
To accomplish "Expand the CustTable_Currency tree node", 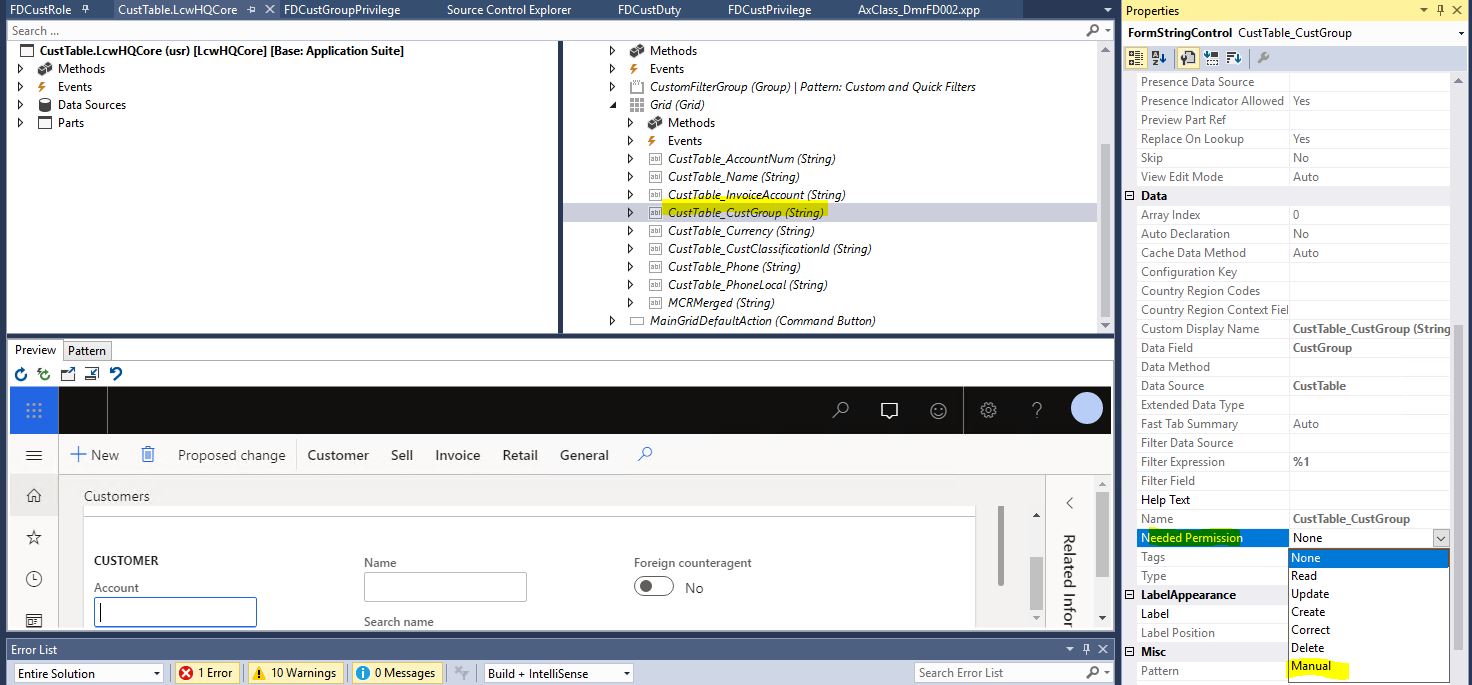I will coord(630,231).
